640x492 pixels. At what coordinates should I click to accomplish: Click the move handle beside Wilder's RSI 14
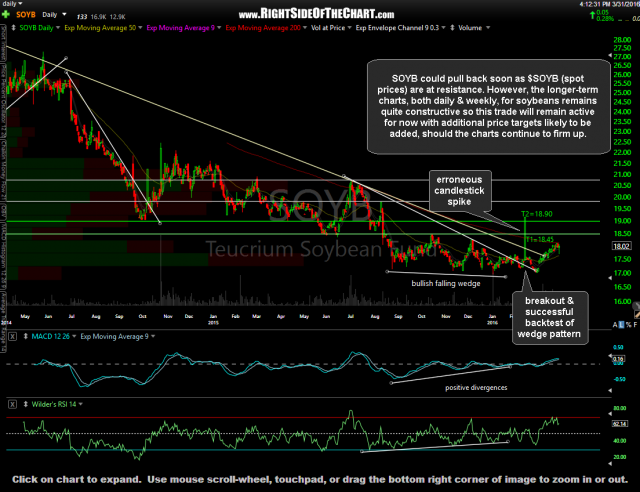click(x=25, y=404)
